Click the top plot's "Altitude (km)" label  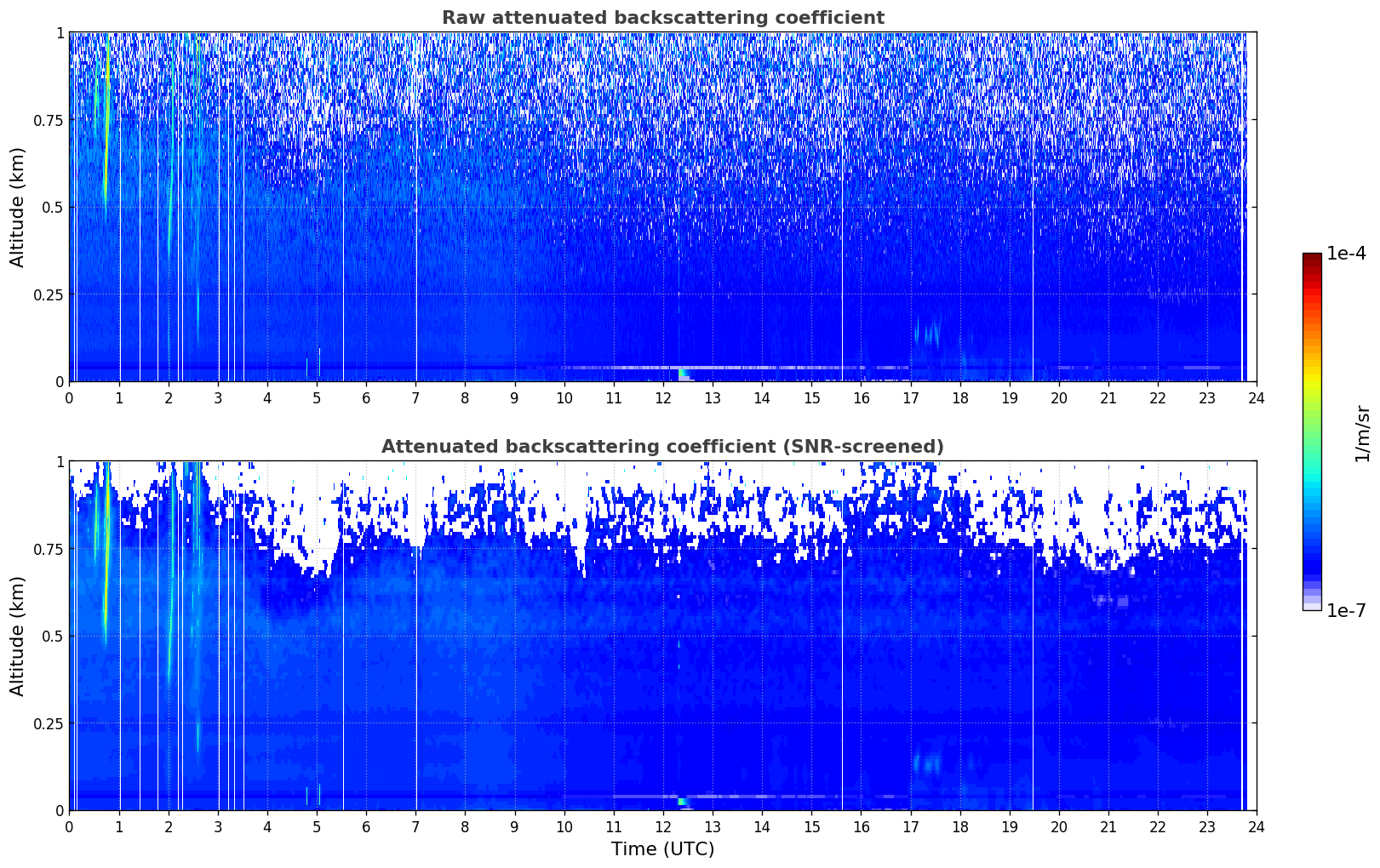[x=18, y=207]
